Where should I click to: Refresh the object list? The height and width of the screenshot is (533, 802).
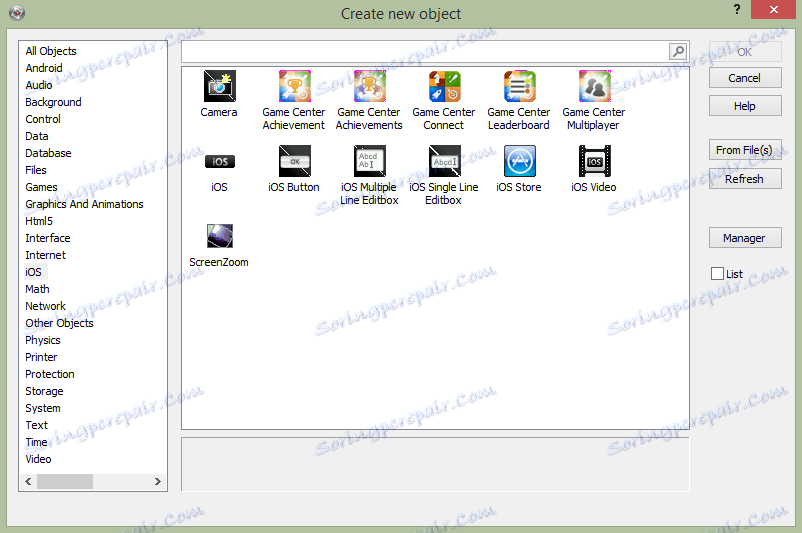[745, 179]
